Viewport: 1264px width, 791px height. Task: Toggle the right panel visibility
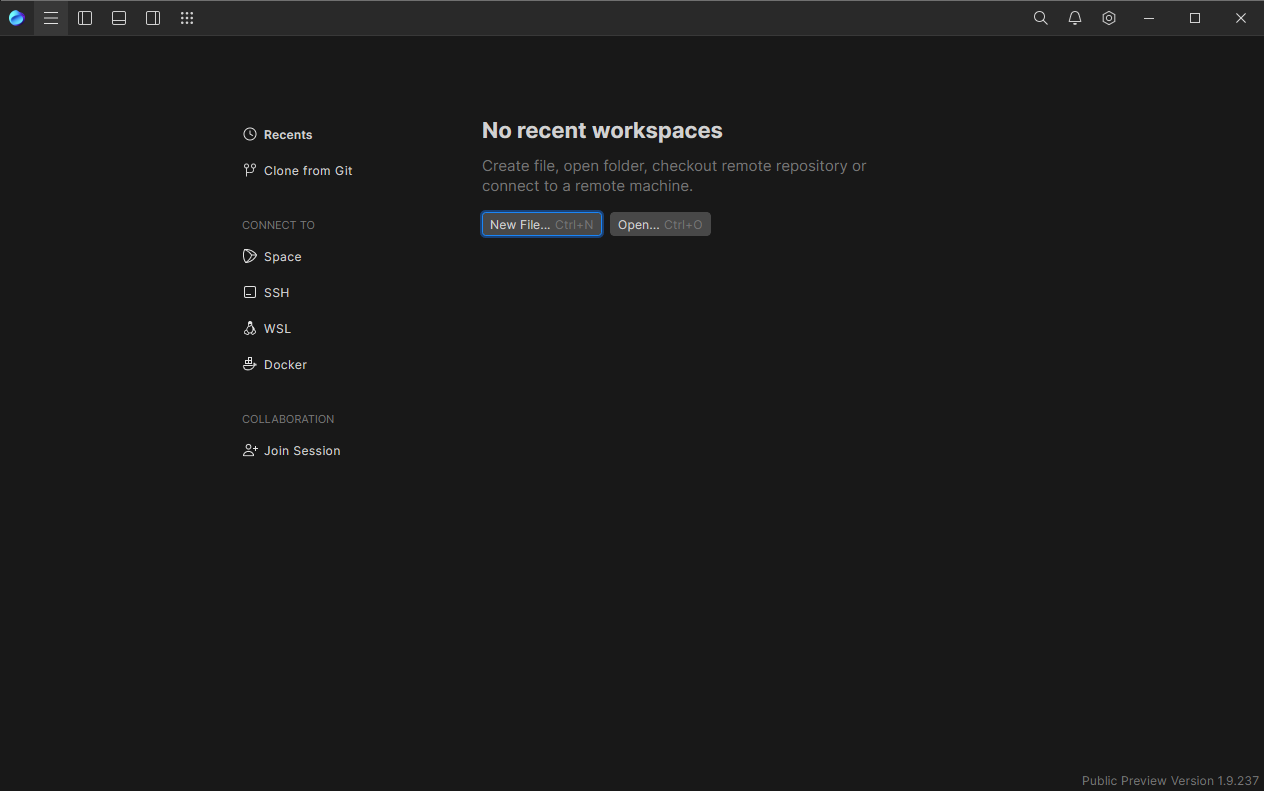(153, 18)
